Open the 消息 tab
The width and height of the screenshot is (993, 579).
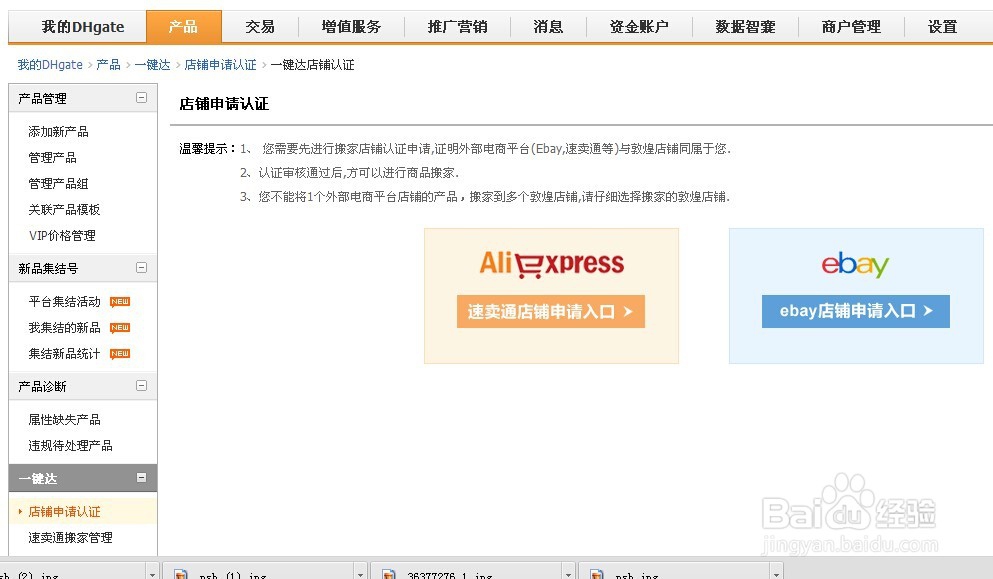pyautogui.click(x=548, y=27)
